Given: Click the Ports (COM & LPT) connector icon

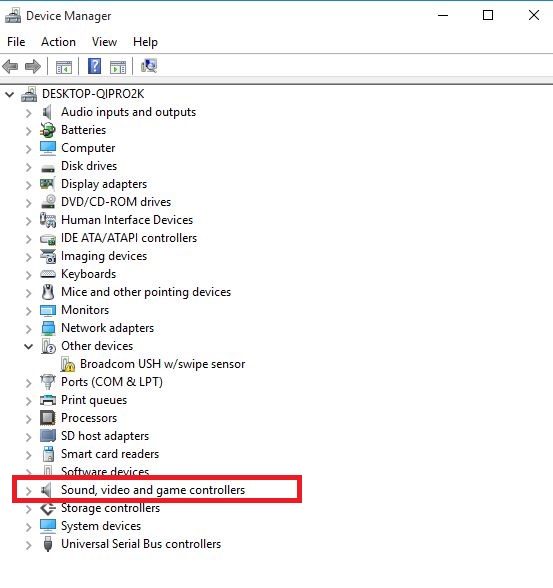Looking at the screenshot, I should click(x=48, y=382).
